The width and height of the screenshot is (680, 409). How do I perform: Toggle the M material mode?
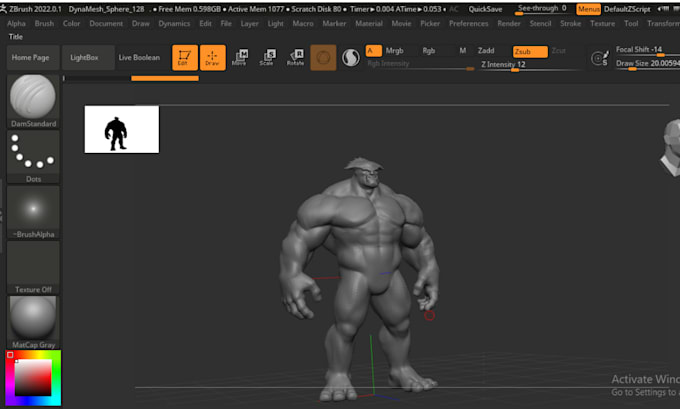(x=463, y=51)
